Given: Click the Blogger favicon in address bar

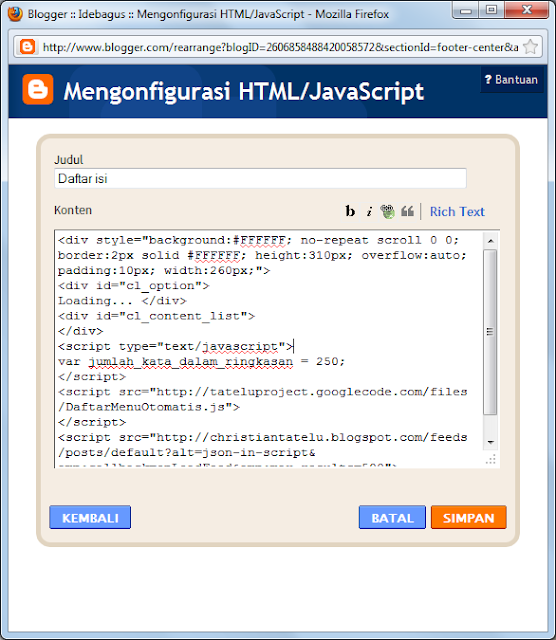Looking at the screenshot, I should click(27, 47).
